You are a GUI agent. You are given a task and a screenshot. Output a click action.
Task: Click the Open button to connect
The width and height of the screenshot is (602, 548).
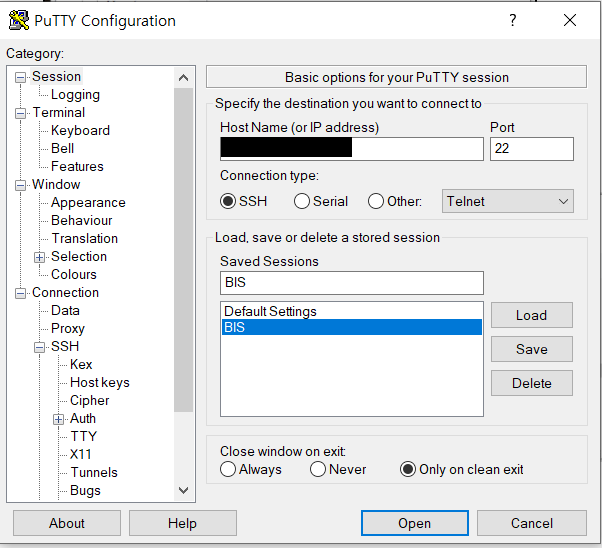(x=415, y=523)
